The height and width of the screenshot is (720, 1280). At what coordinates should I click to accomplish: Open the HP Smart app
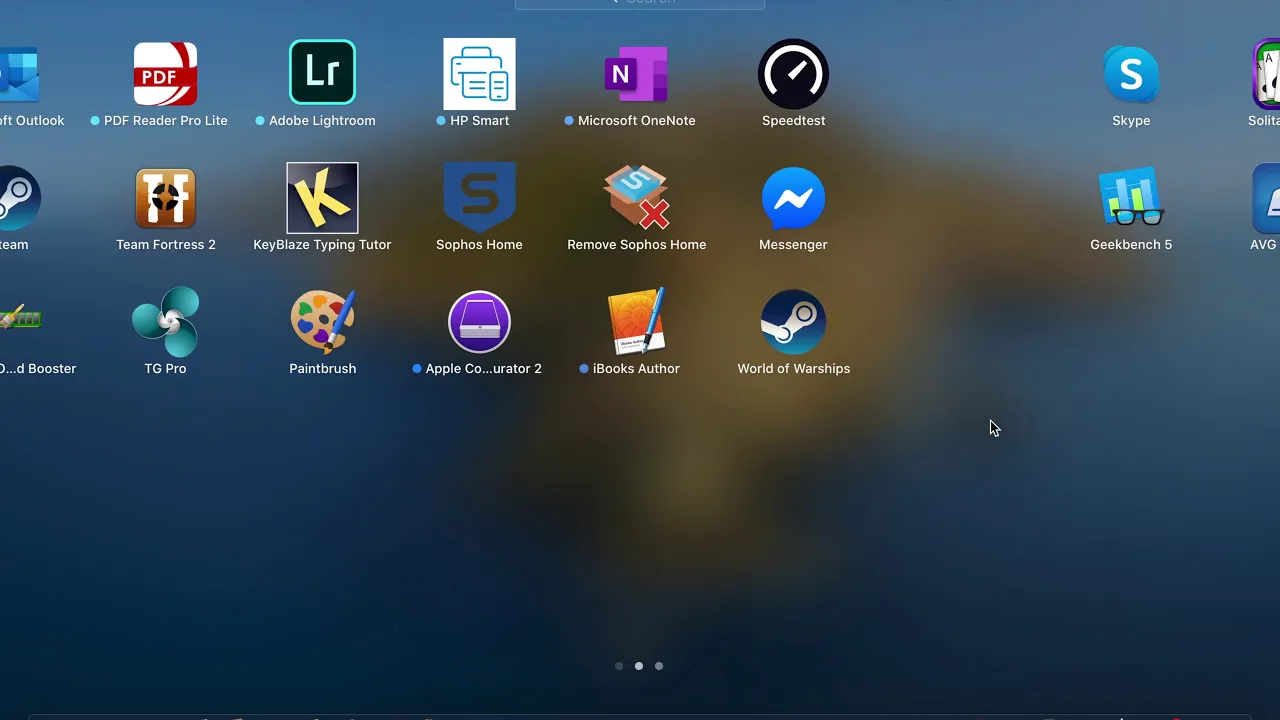[479, 74]
